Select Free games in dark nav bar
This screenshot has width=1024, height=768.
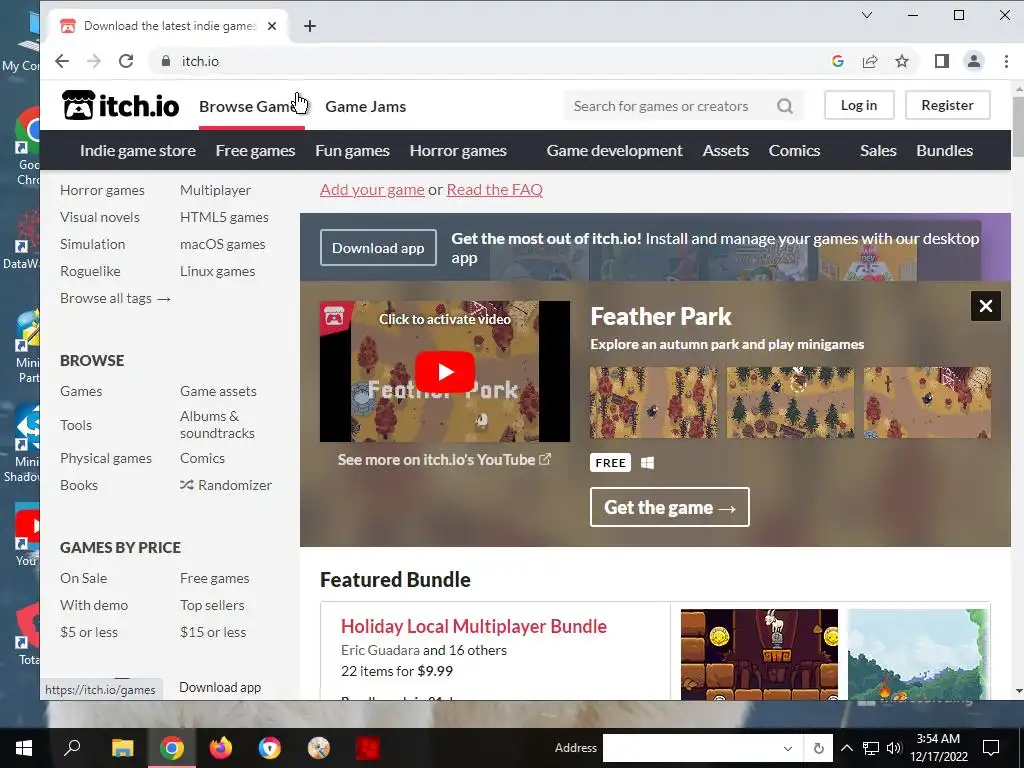click(x=255, y=151)
